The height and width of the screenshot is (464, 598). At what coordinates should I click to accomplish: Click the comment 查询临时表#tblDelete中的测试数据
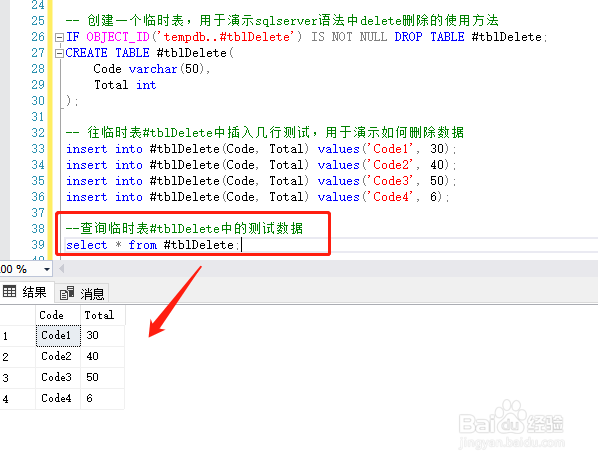185,229
